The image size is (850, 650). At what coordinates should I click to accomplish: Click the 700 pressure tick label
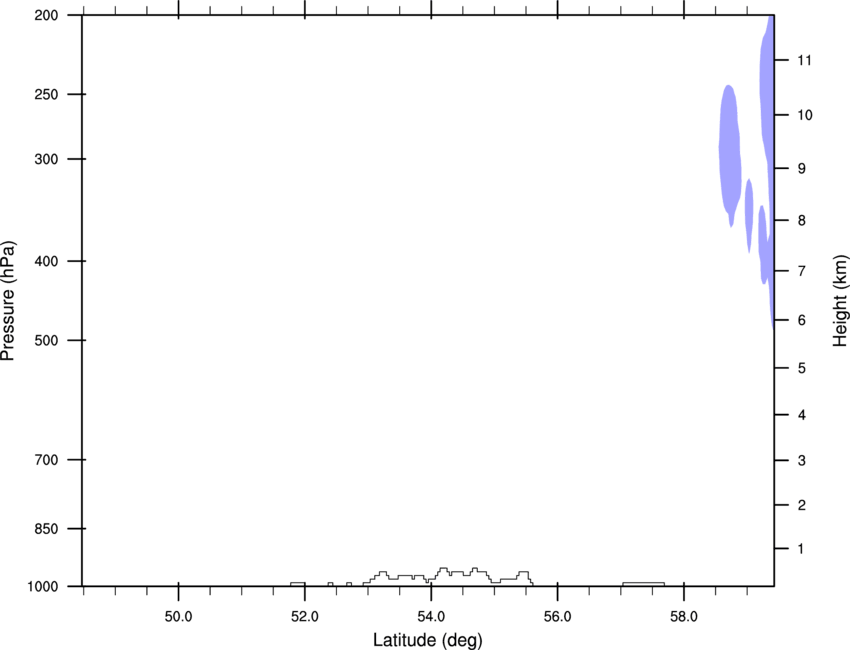click(46, 460)
